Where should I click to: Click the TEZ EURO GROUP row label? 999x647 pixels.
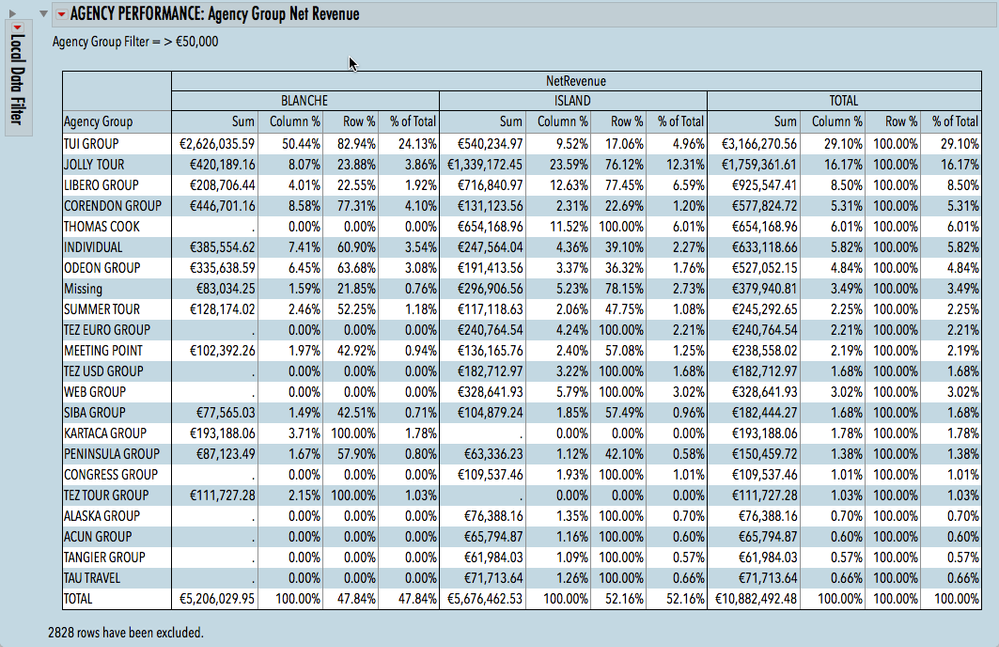click(107, 330)
